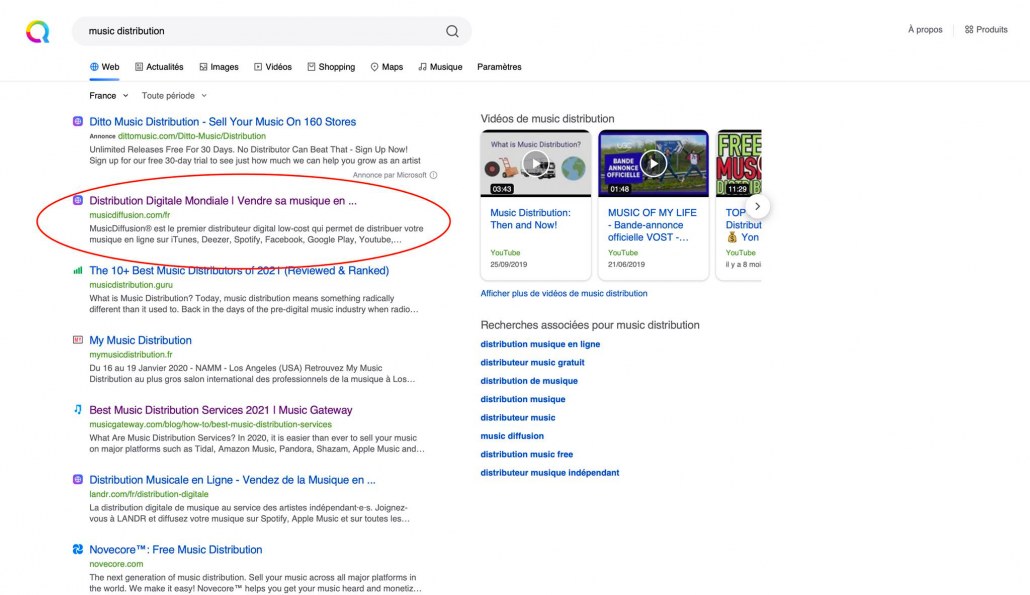Click Afficher plus de vidéos link
This screenshot has width=1030, height=595.
pyautogui.click(x=564, y=294)
